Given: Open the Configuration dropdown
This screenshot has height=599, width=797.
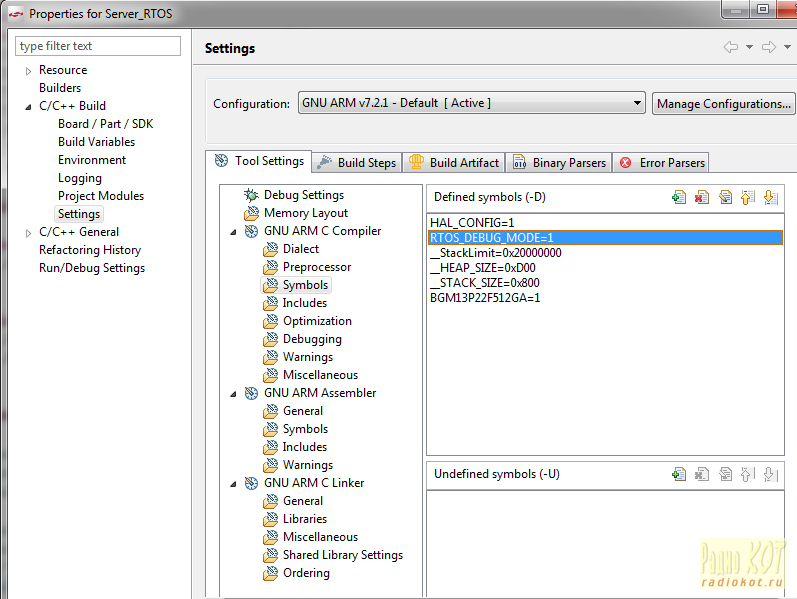Looking at the screenshot, I should (x=472, y=103).
